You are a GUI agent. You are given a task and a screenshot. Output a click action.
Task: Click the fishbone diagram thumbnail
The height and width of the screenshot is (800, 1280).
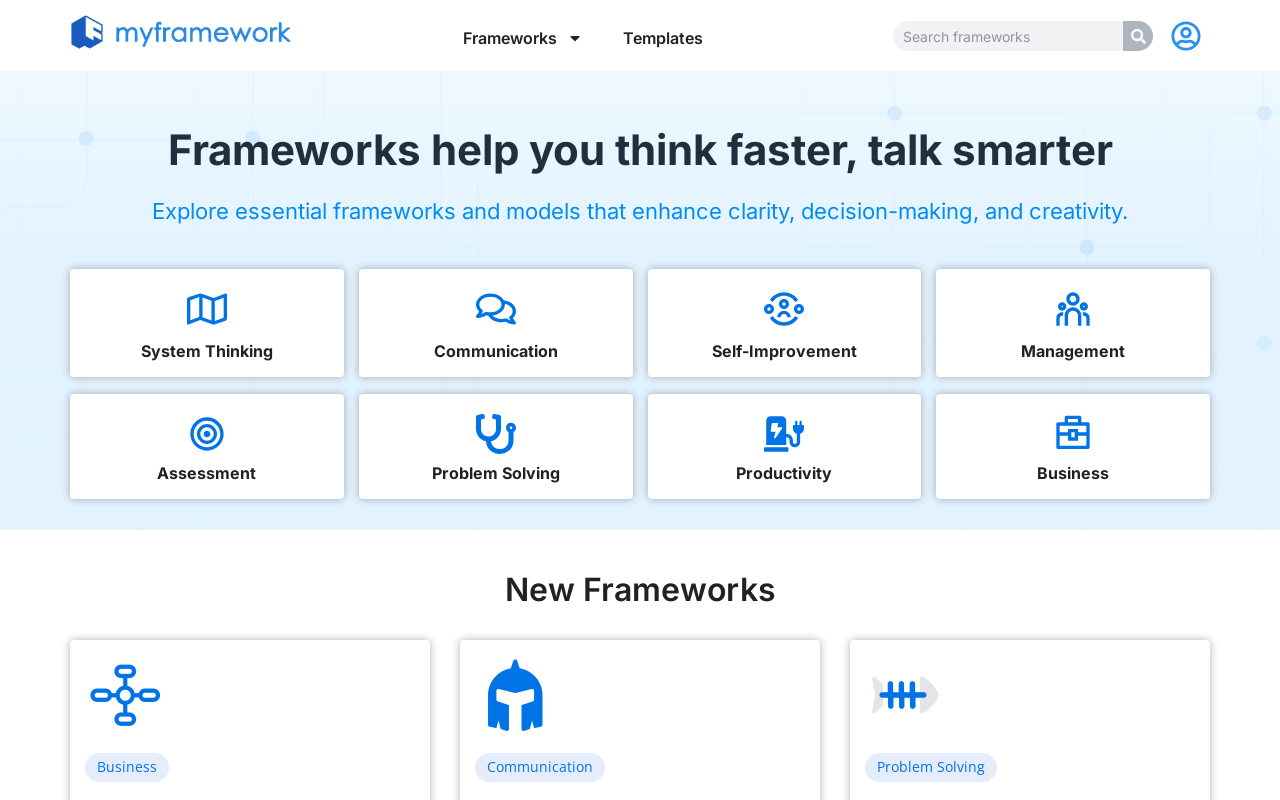pos(904,694)
